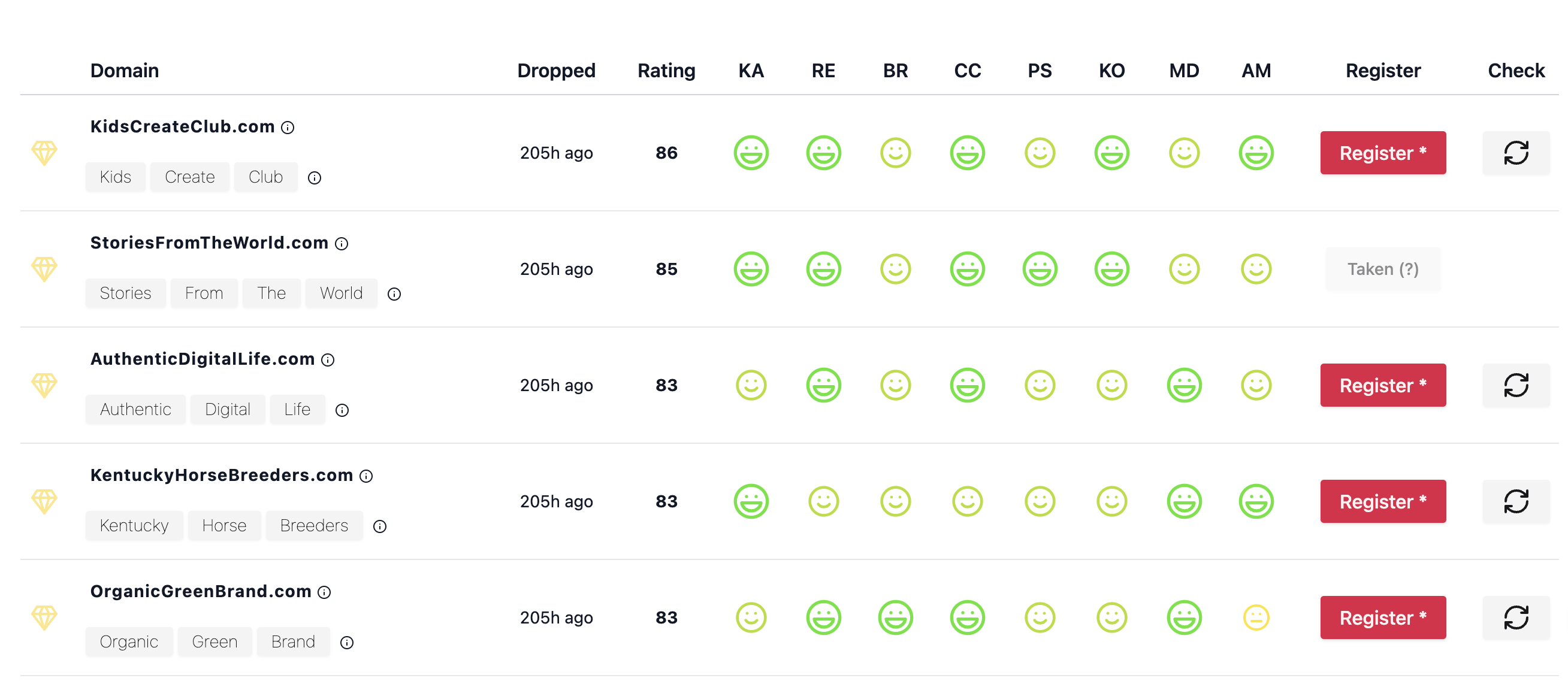
Task: Sort by the Dropped column header
Action: click(x=556, y=71)
